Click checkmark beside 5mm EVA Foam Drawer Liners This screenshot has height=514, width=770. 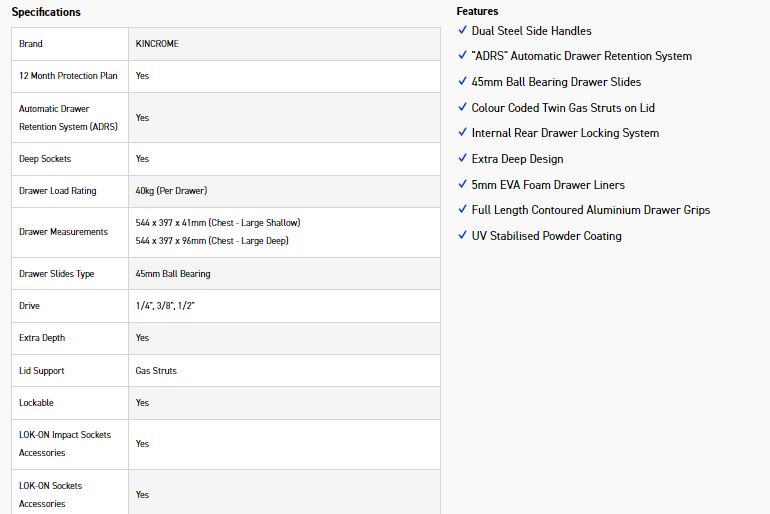[x=462, y=184]
